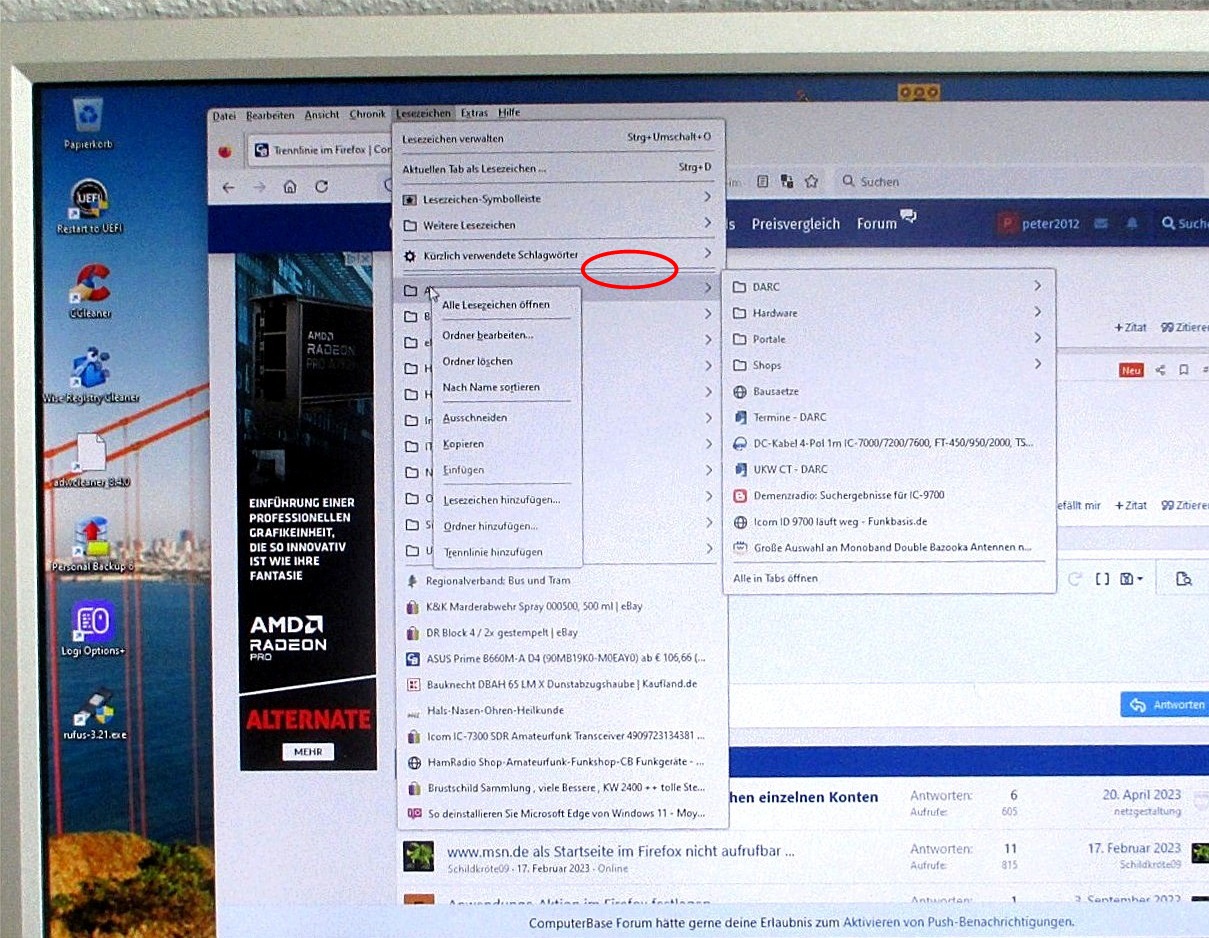
Task: Select the Restart to UEFI desktop shortcut
Action: tap(88, 207)
